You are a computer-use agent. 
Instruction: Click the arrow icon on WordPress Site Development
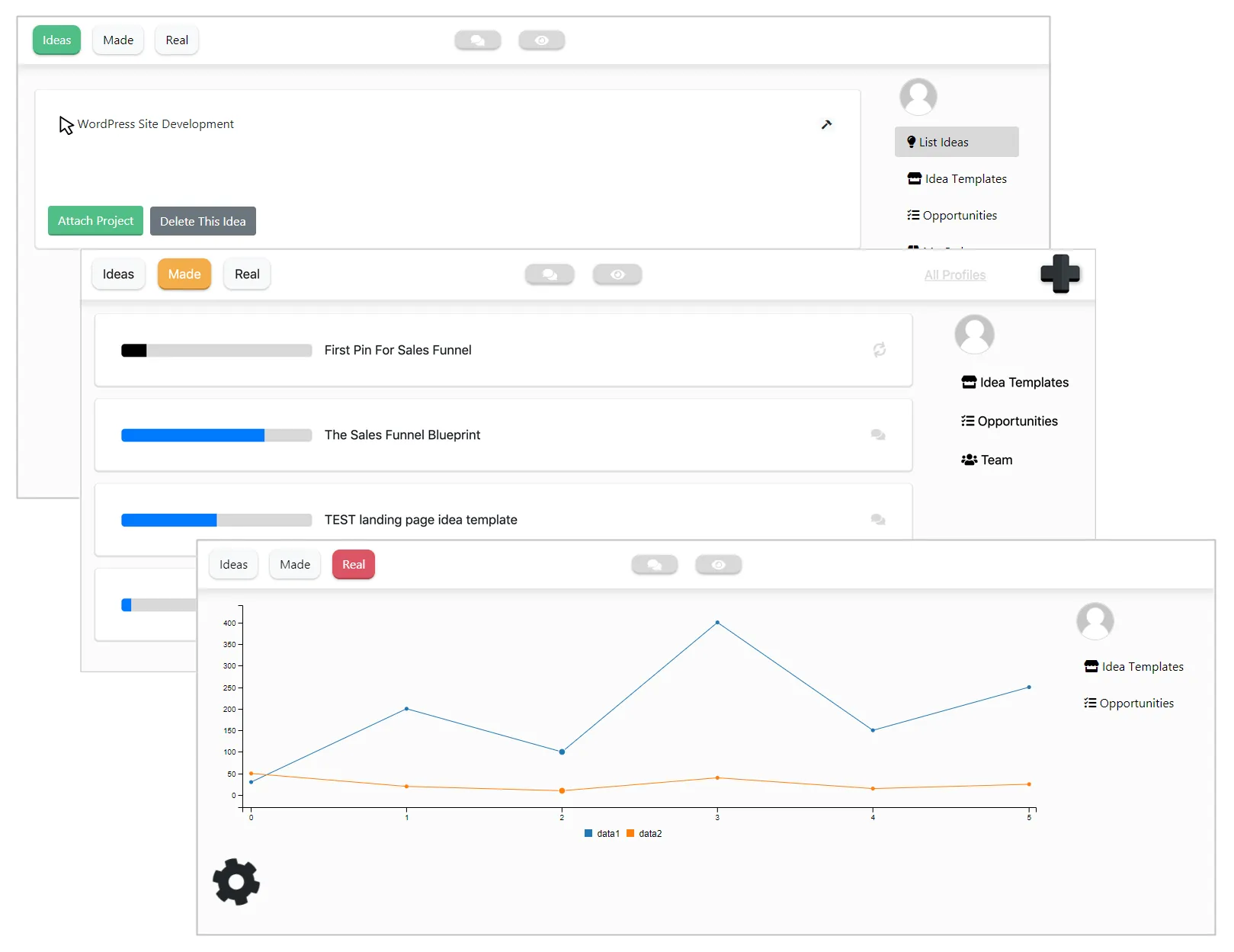(827, 124)
